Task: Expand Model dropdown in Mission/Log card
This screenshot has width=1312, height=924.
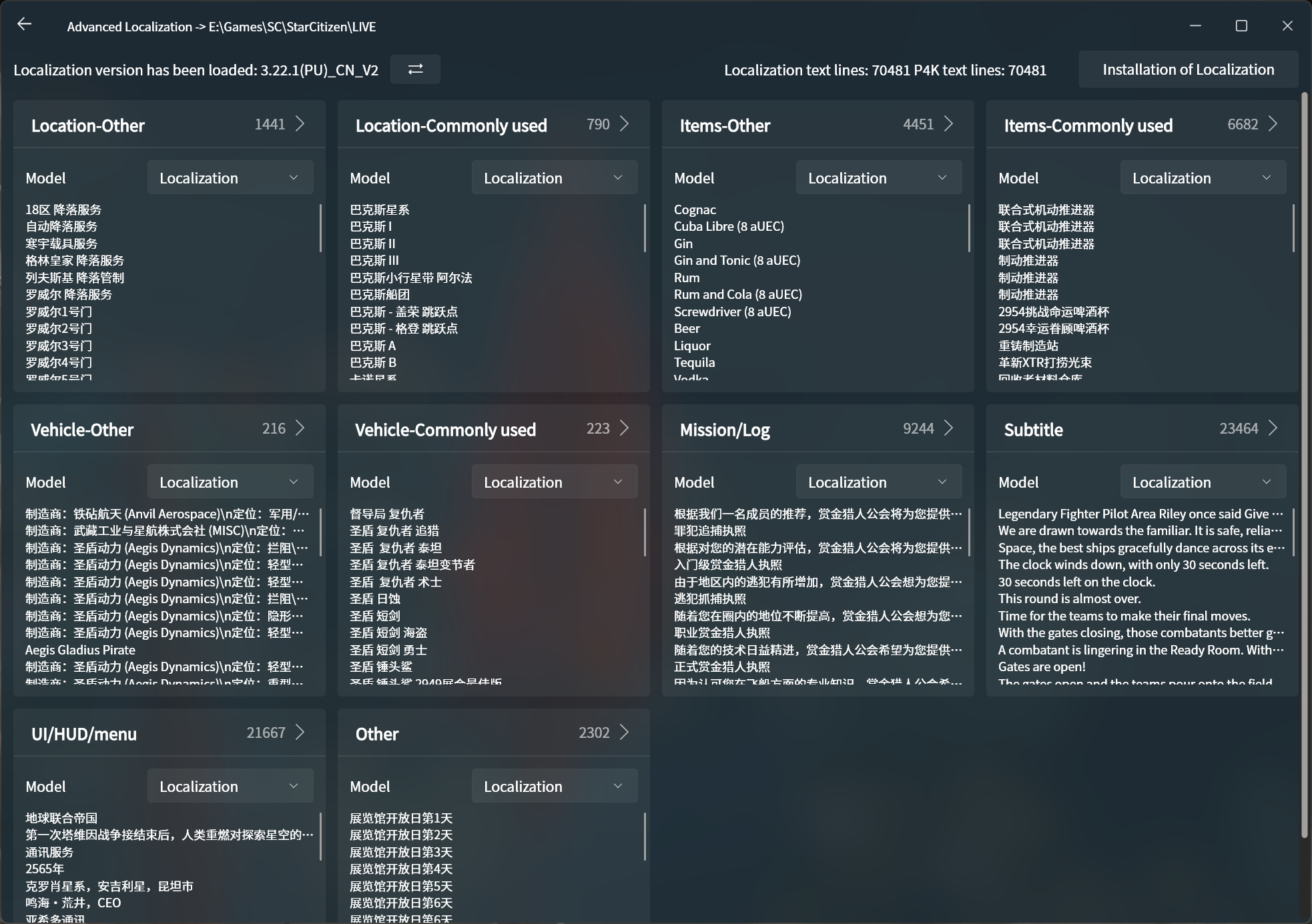Action: (879, 482)
